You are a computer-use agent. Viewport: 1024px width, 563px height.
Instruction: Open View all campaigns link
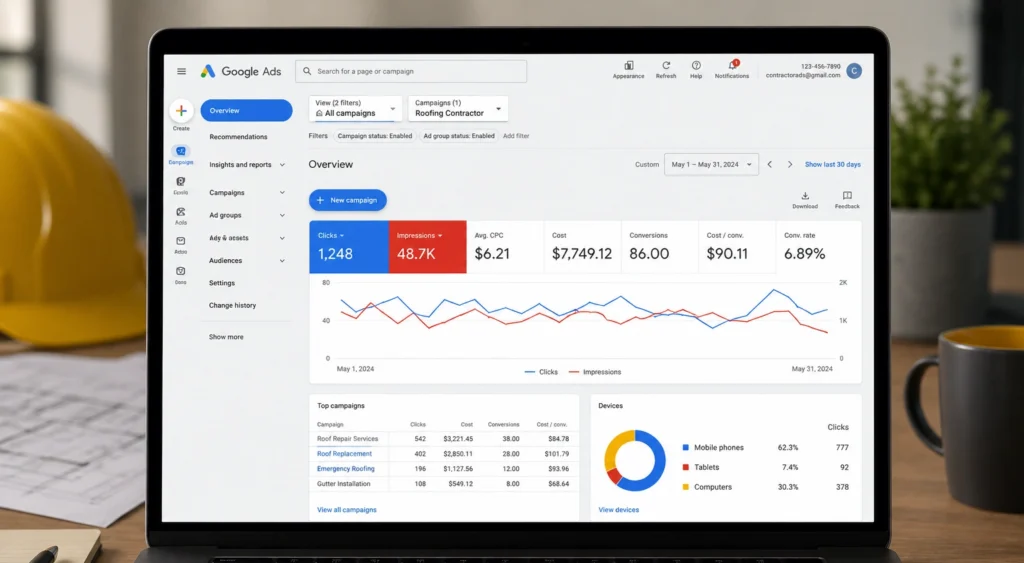pyautogui.click(x=347, y=510)
